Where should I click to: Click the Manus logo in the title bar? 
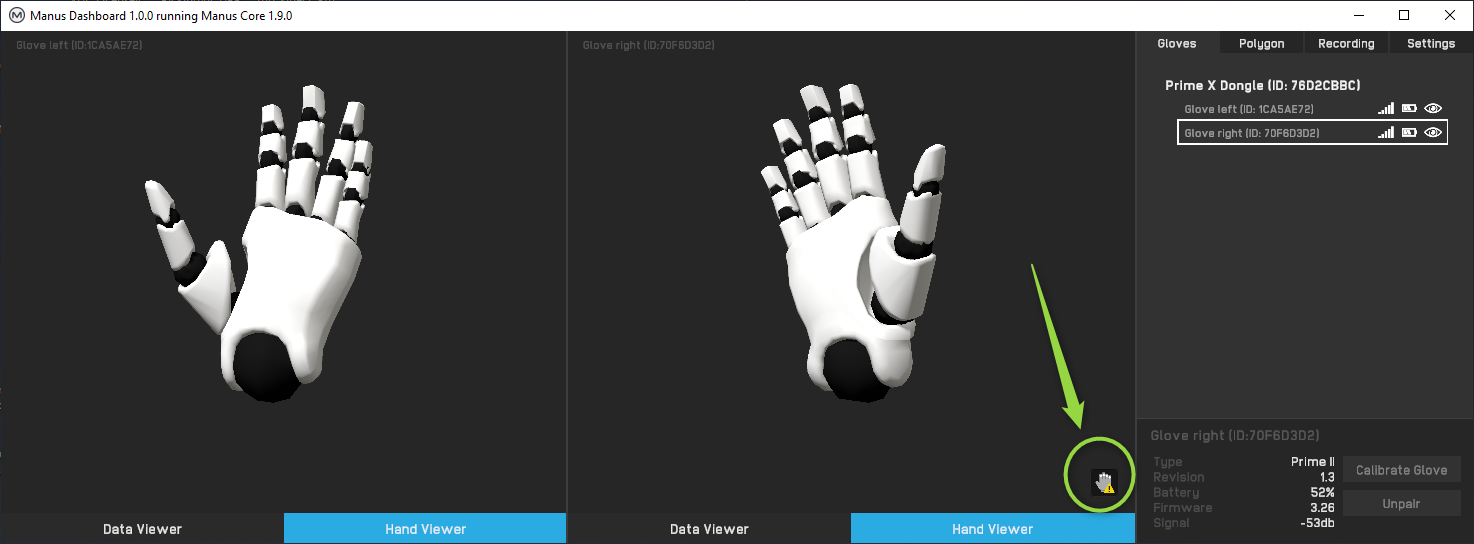[16, 16]
